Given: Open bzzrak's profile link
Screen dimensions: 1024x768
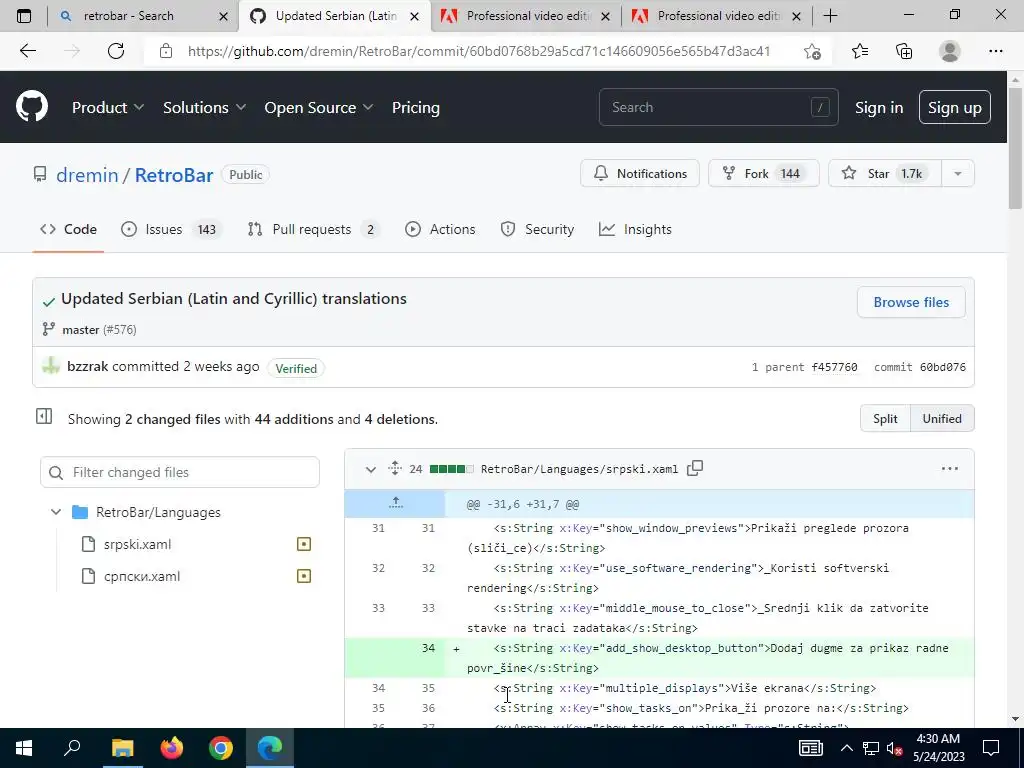Looking at the screenshot, I should click(x=88, y=366).
